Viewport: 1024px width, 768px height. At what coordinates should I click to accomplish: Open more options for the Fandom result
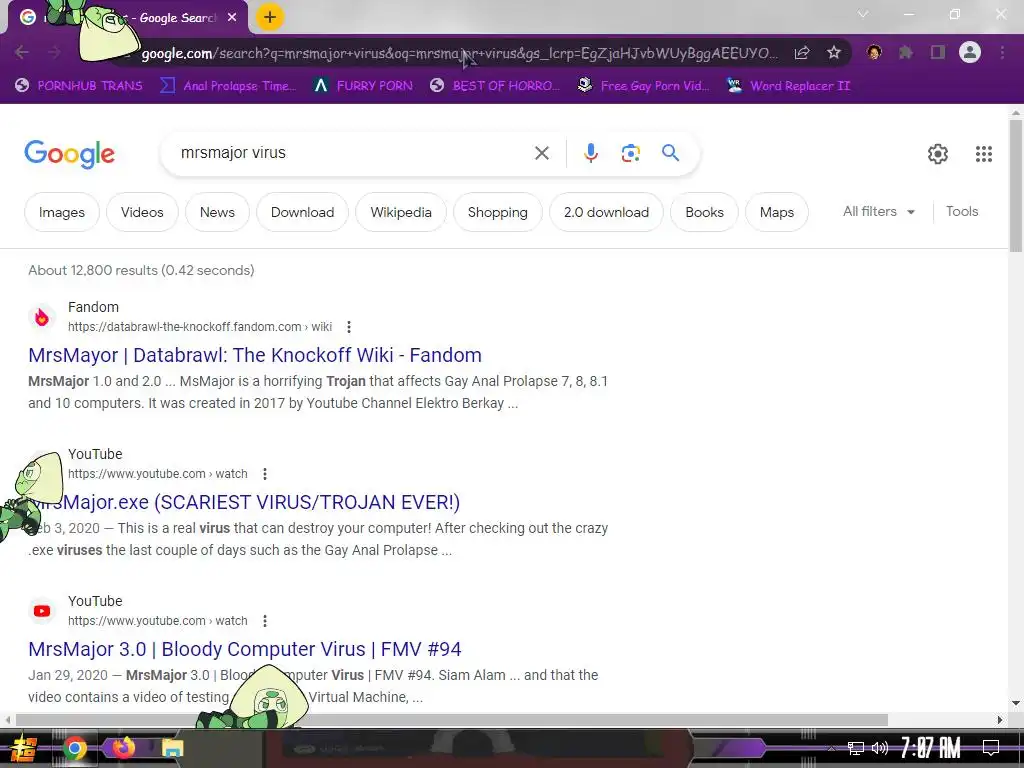(x=349, y=327)
